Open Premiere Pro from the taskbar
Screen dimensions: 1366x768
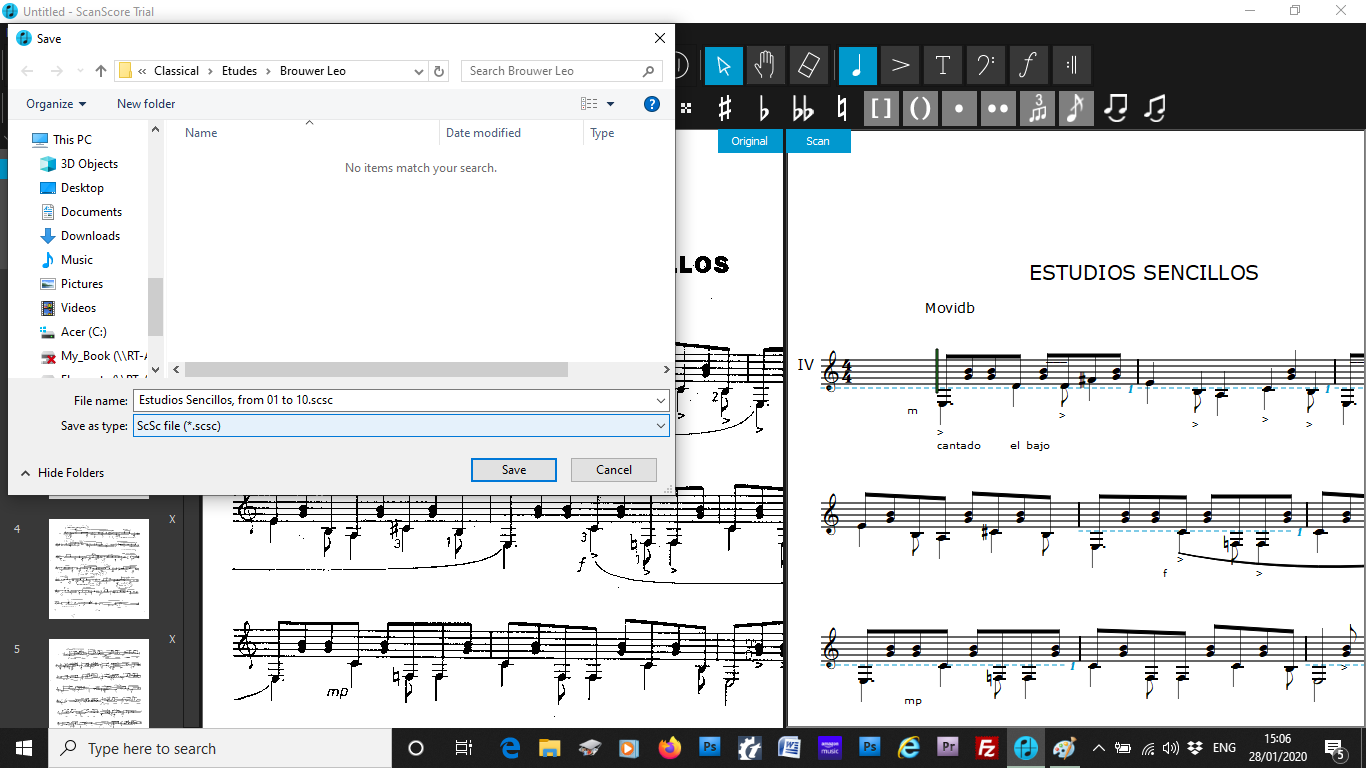(x=948, y=748)
